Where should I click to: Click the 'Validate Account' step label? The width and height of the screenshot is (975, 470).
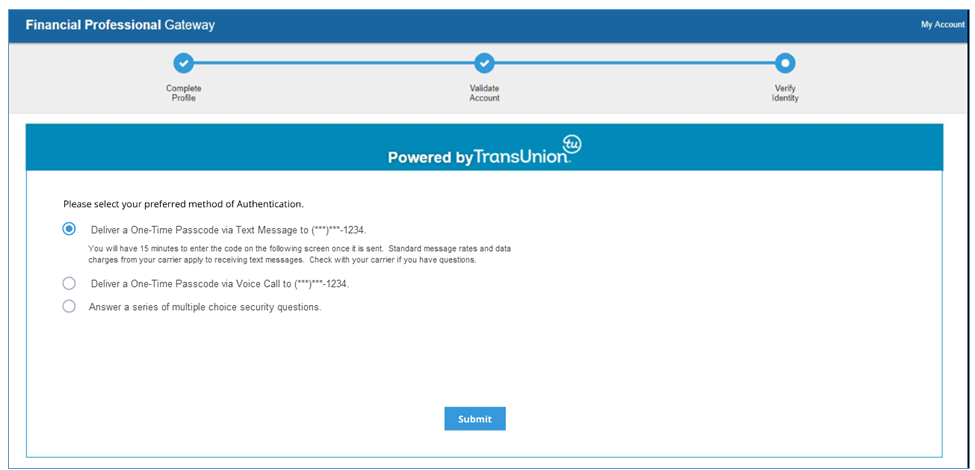coord(484,93)
